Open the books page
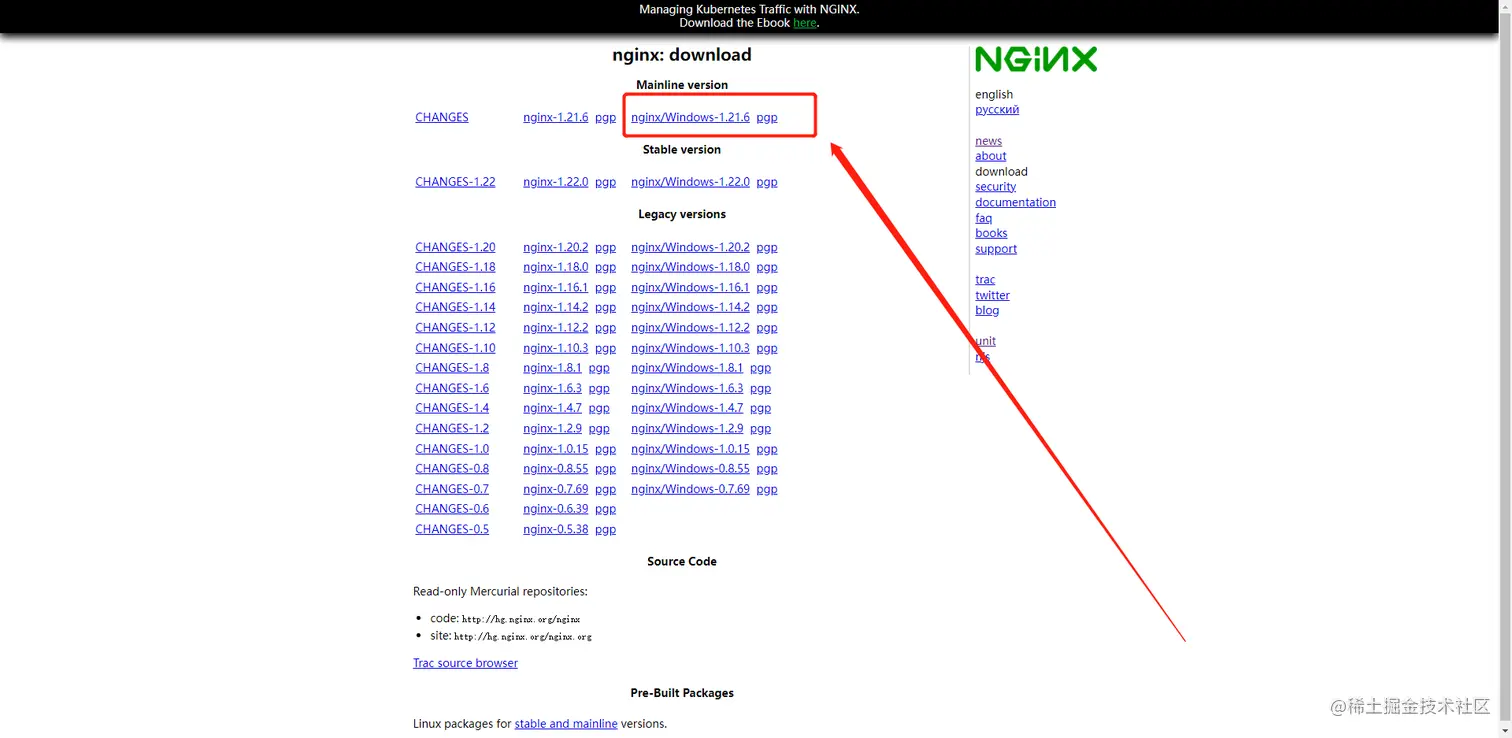This screenshot has width=1512, height=738. 991,233
